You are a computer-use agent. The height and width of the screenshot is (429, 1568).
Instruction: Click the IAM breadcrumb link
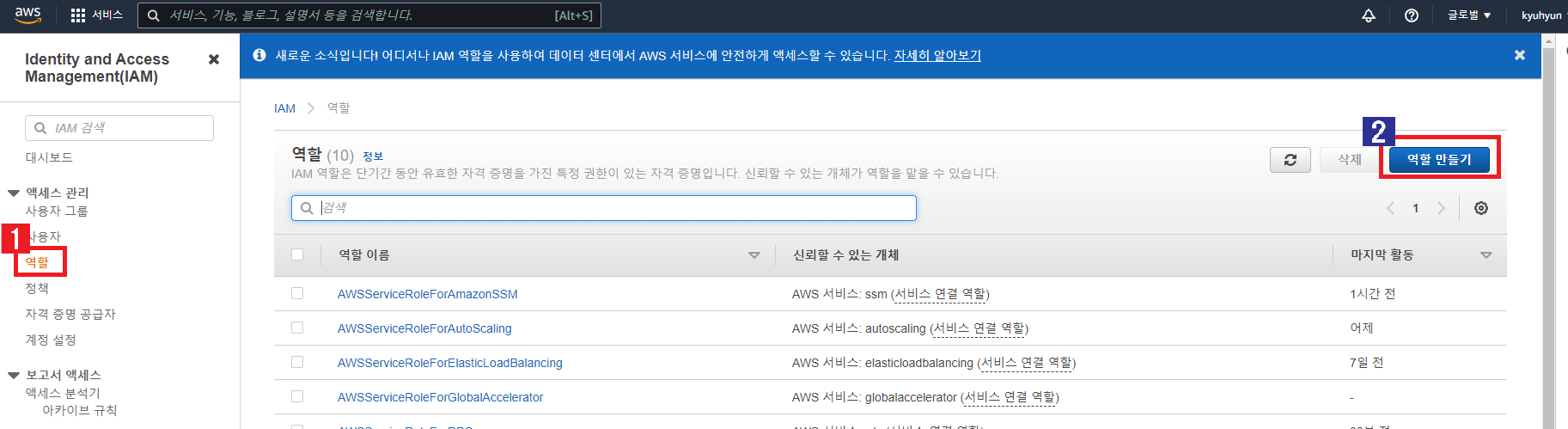click(x=284, y=108)
